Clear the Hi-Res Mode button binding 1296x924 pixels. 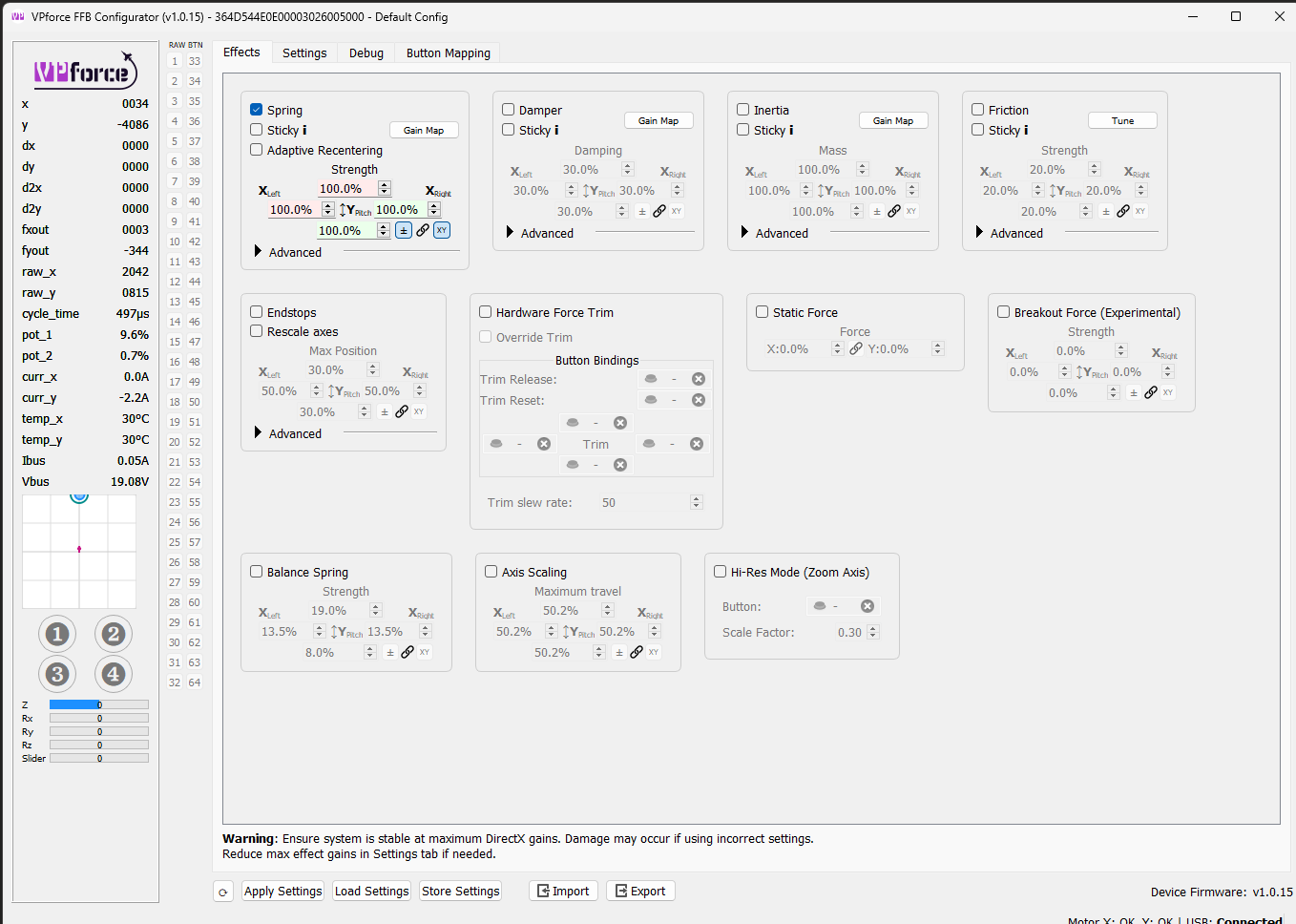(867, 606)
